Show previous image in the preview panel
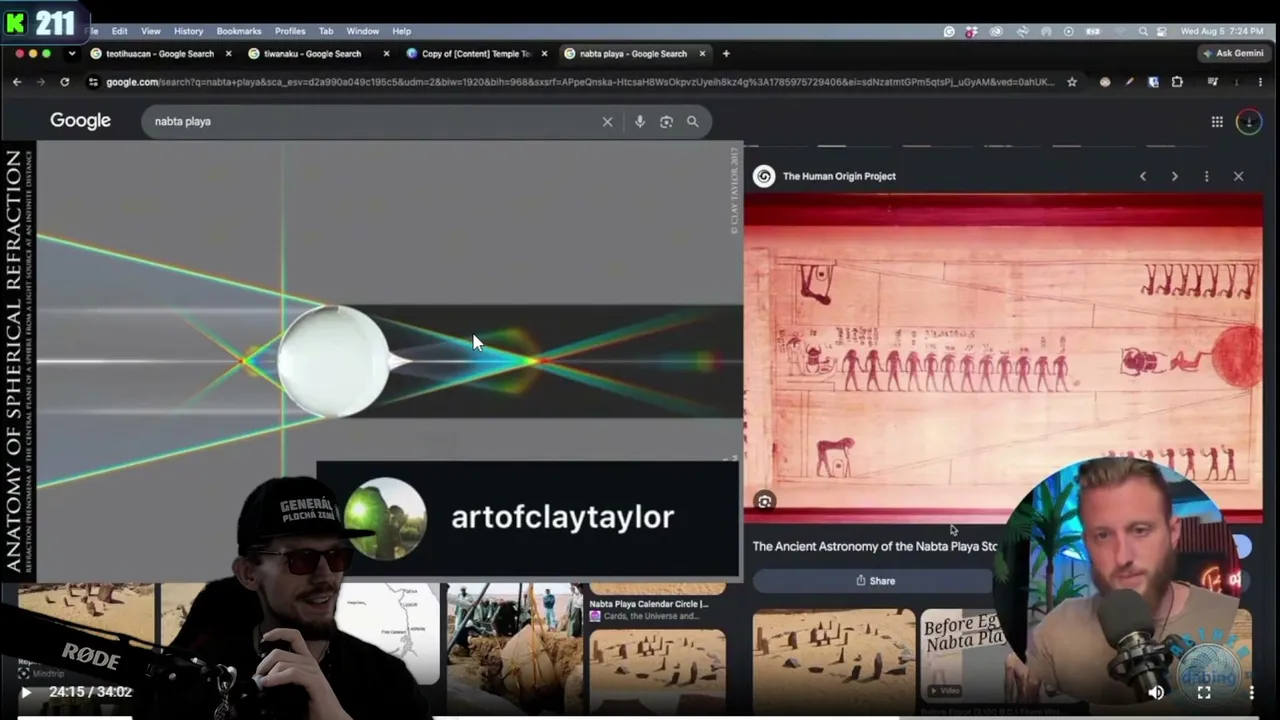This screenshot has height=720, width=1280. (x=1143, y=176)
